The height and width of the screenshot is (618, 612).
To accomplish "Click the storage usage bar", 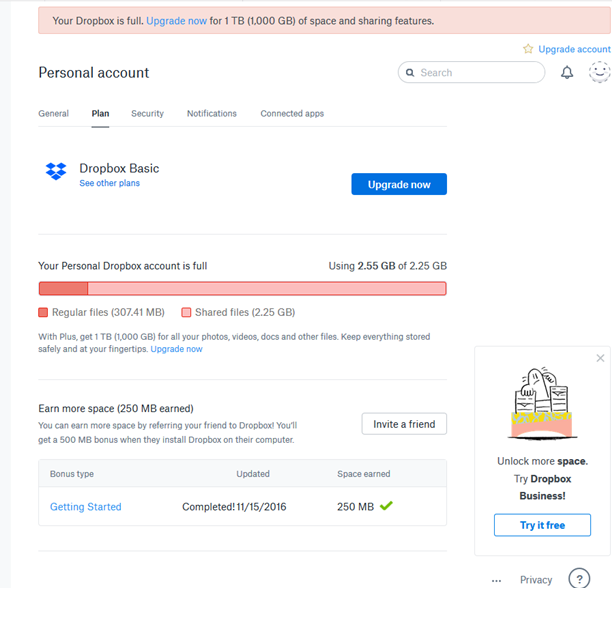I will [x=242, y=289].
